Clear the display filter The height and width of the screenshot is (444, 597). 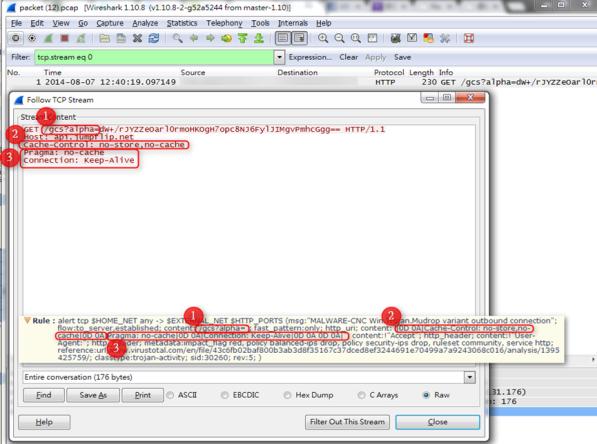coord(348,57)
